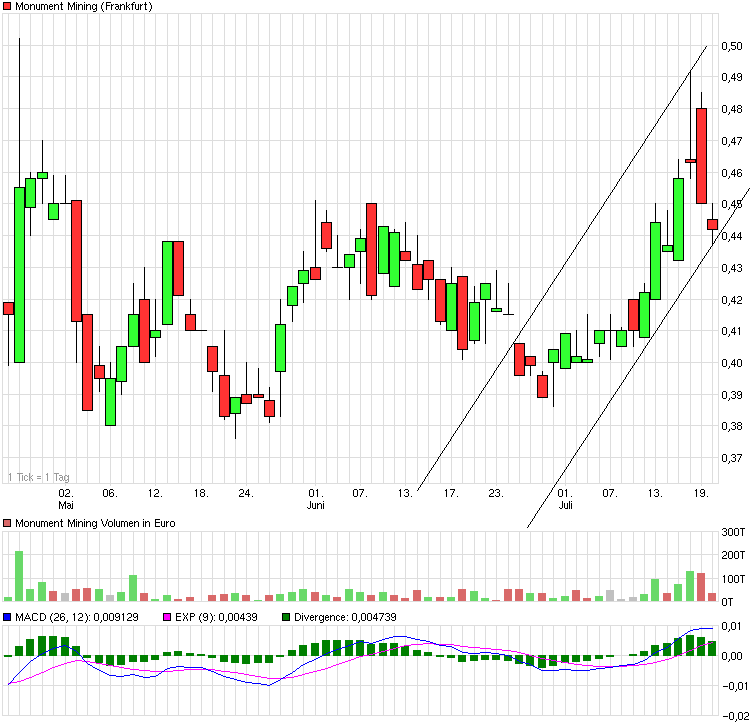Click the -0,02 MACD axis label

(x=735, y=716)
